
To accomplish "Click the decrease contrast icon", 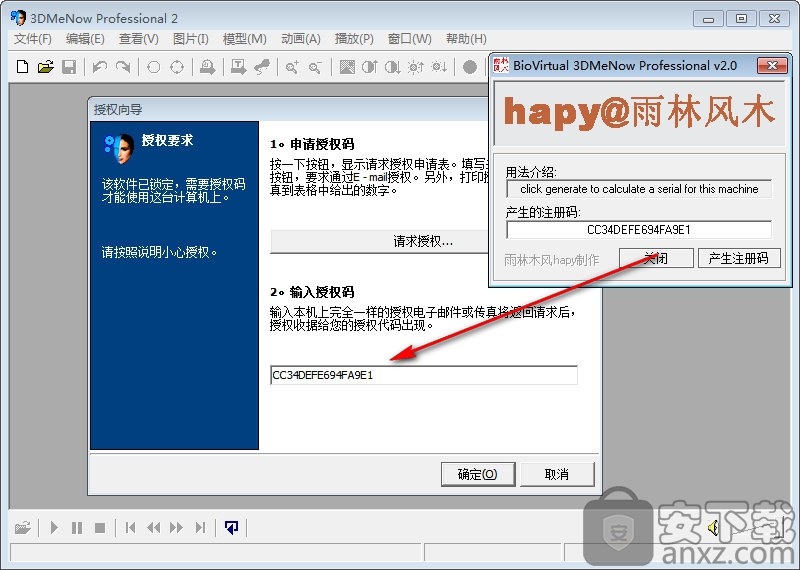I will click(392, 67).
